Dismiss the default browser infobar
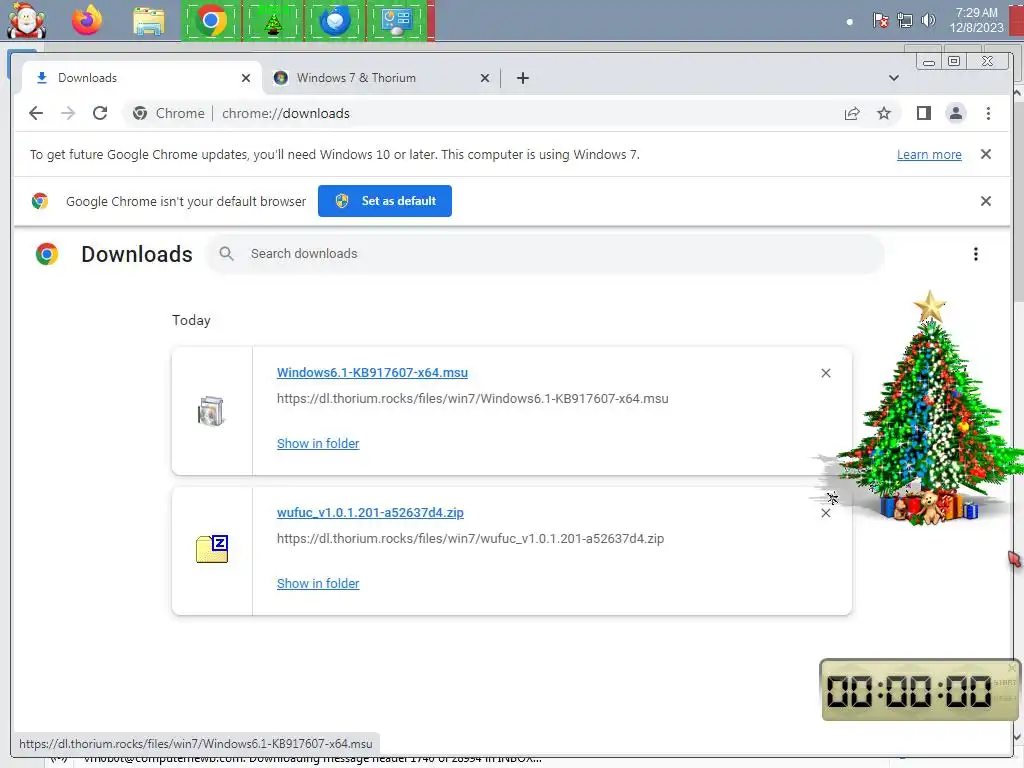 pyautogui.click(x=985, y=201)
